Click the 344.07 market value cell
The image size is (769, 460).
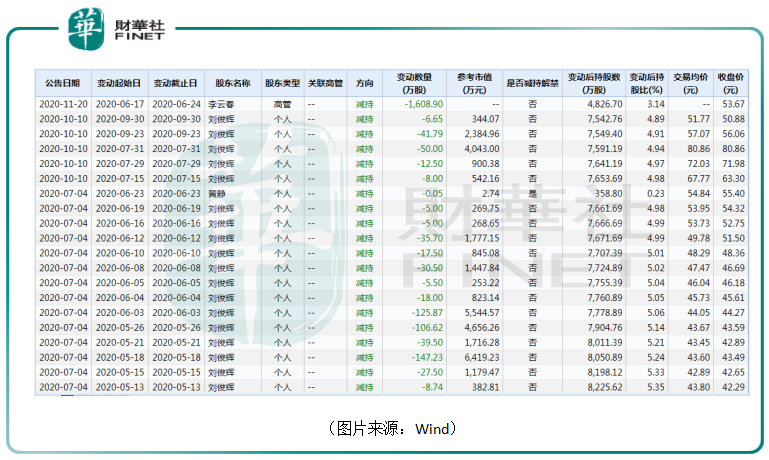point(486,119)
